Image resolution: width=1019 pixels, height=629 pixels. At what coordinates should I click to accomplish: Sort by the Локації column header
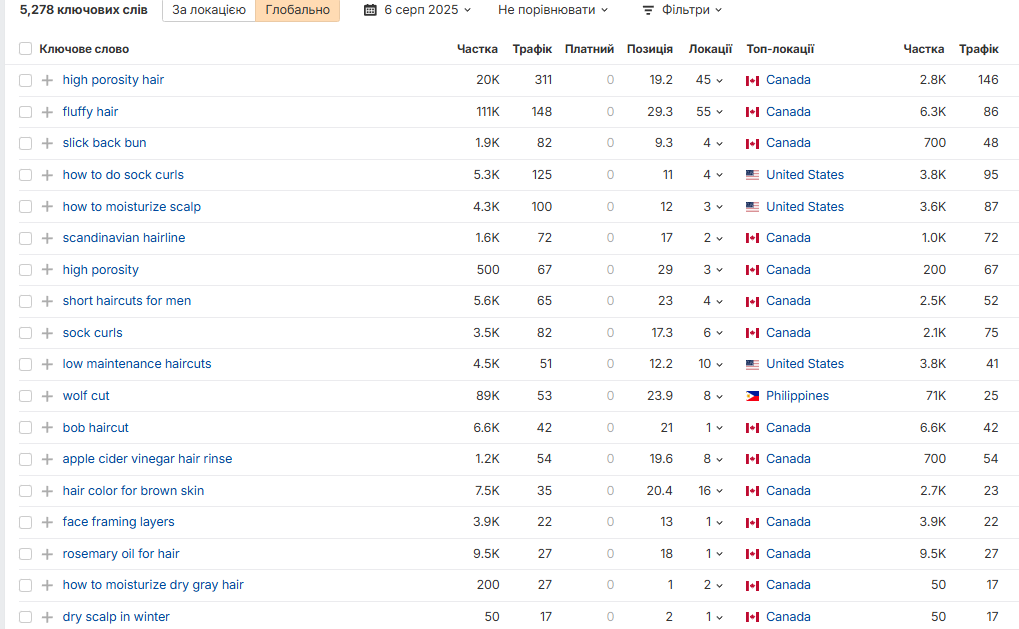(710, 49)
